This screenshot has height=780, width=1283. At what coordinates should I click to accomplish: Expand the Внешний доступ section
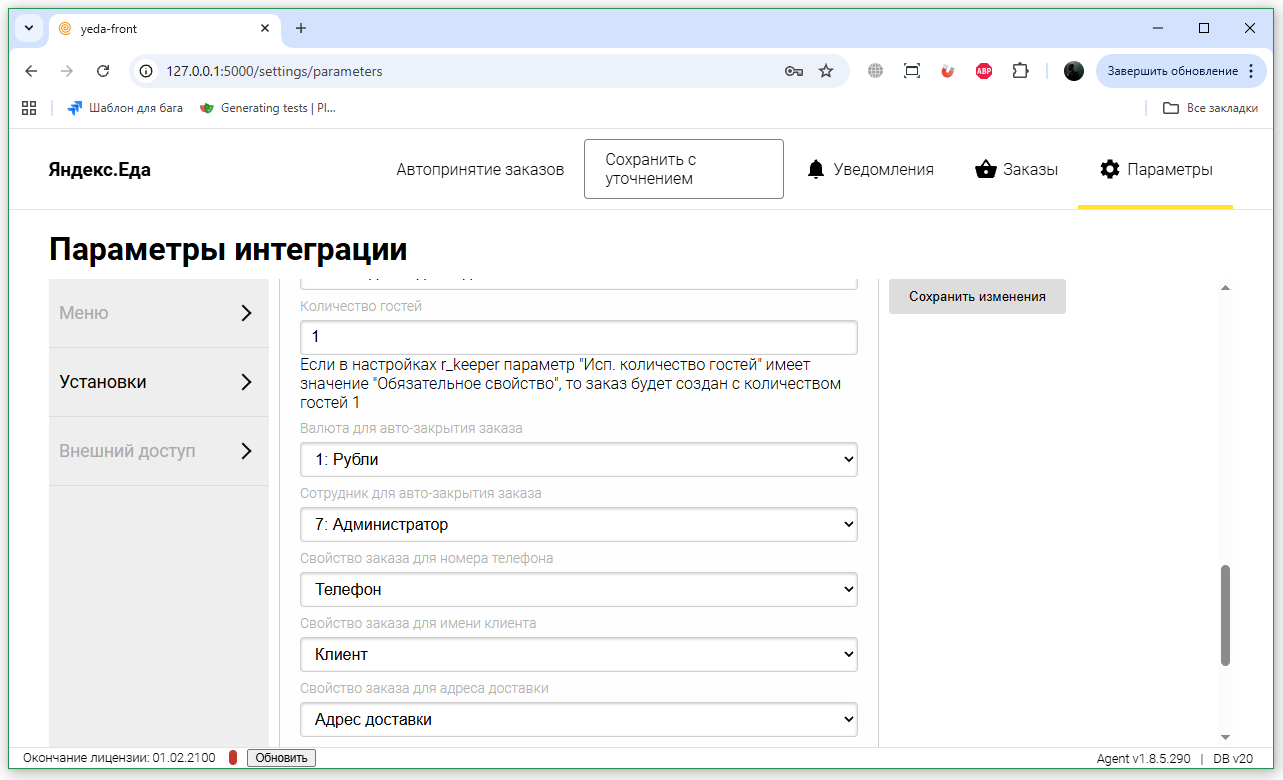pos(158,451)
